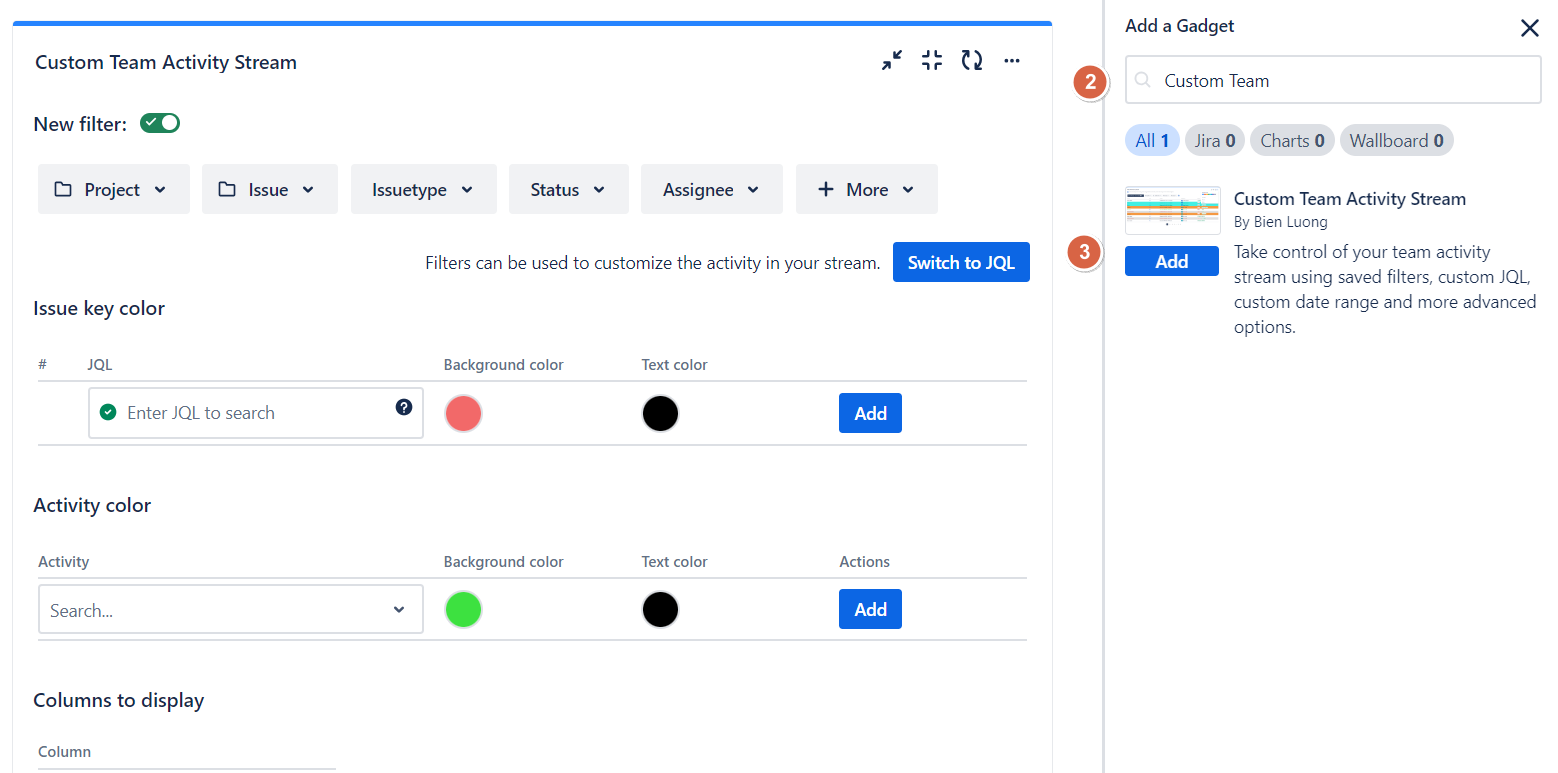The height and width of the screenshot is (773, 1558).
Task: Click the search magnifier icon in gadget search
Action: 1144,81
